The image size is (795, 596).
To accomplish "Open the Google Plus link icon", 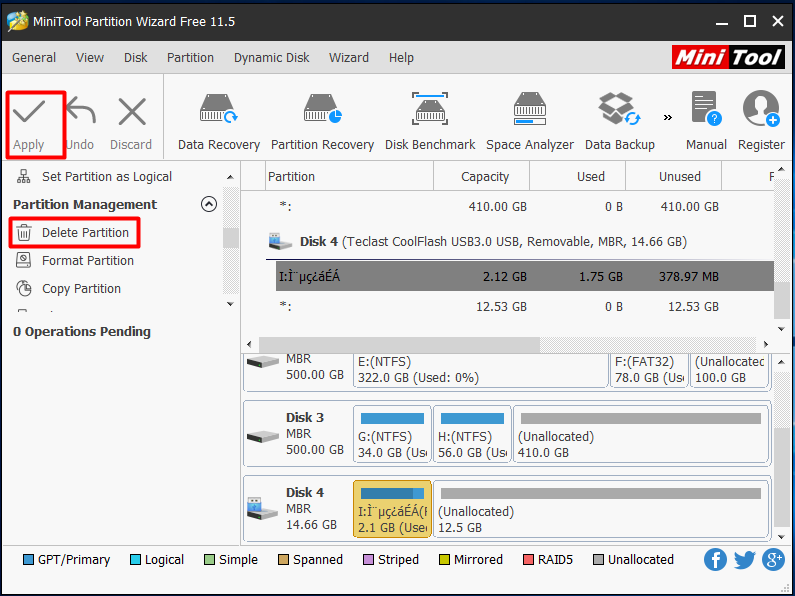I will pos(774,560).
